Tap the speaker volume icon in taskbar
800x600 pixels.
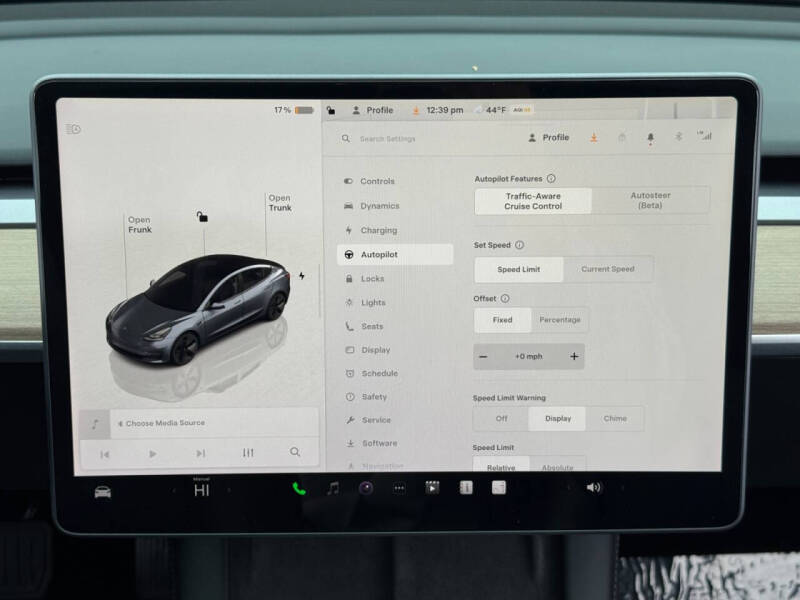click(x=592, y=490)
